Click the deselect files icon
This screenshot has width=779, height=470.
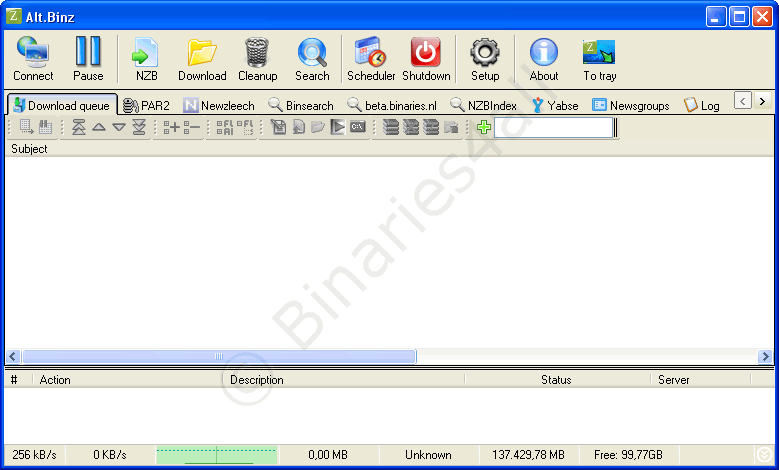245,127
